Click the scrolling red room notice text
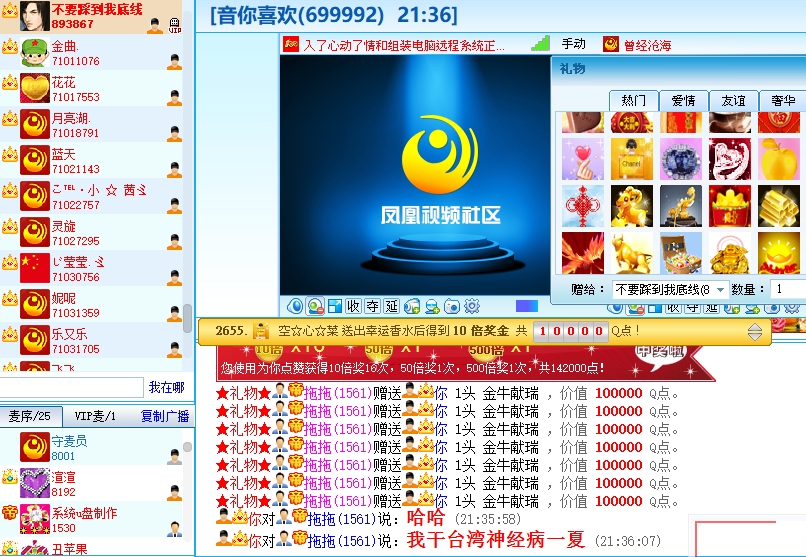 pyautogui.click(x=404, y=45)
